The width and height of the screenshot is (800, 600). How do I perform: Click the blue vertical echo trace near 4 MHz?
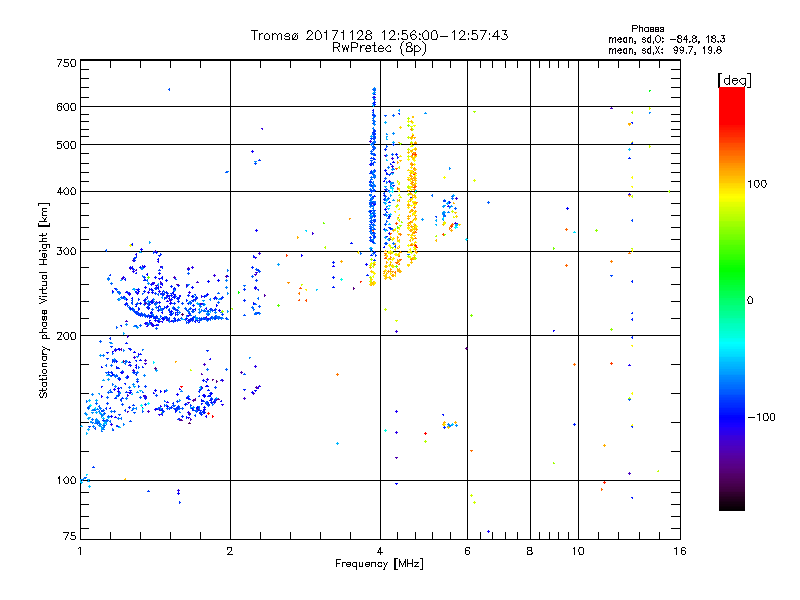coord(373,173)
